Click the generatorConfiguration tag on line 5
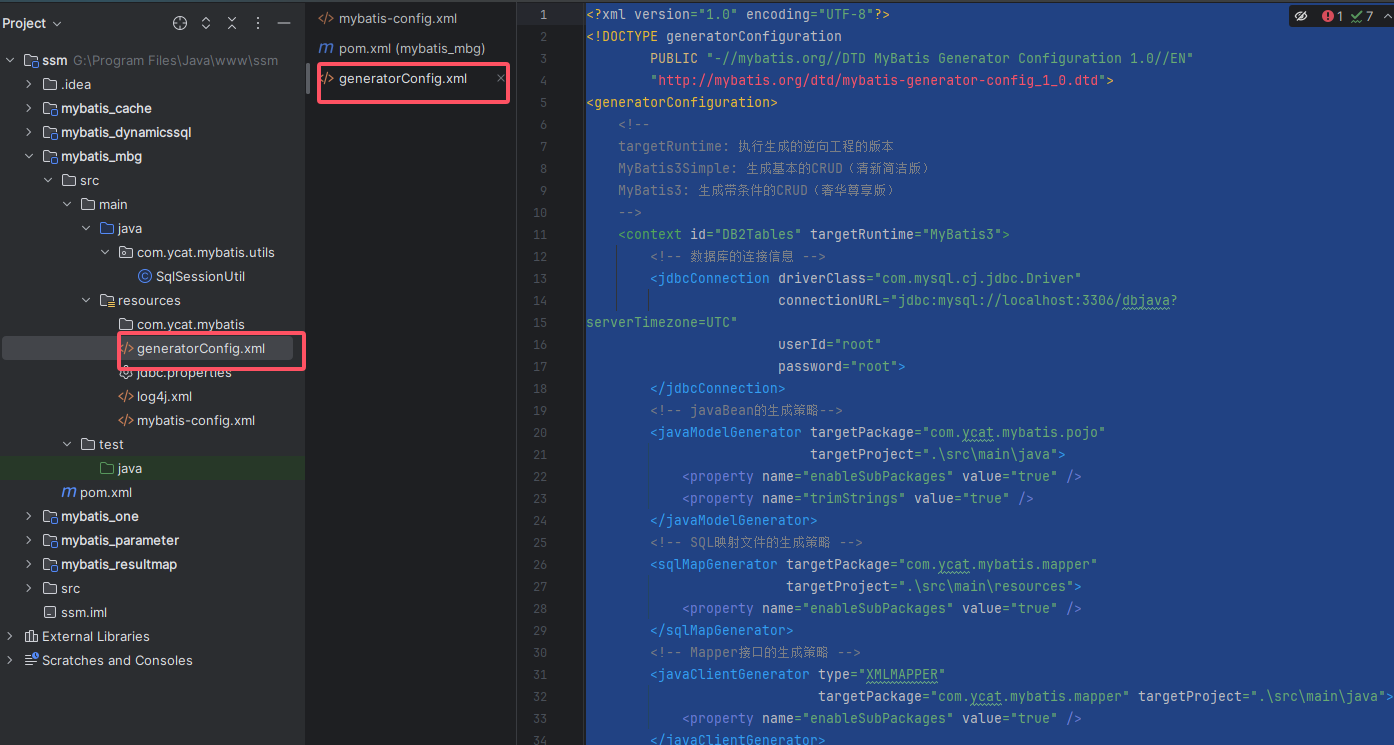The image size is (1394, 745). tap(682, 102)
